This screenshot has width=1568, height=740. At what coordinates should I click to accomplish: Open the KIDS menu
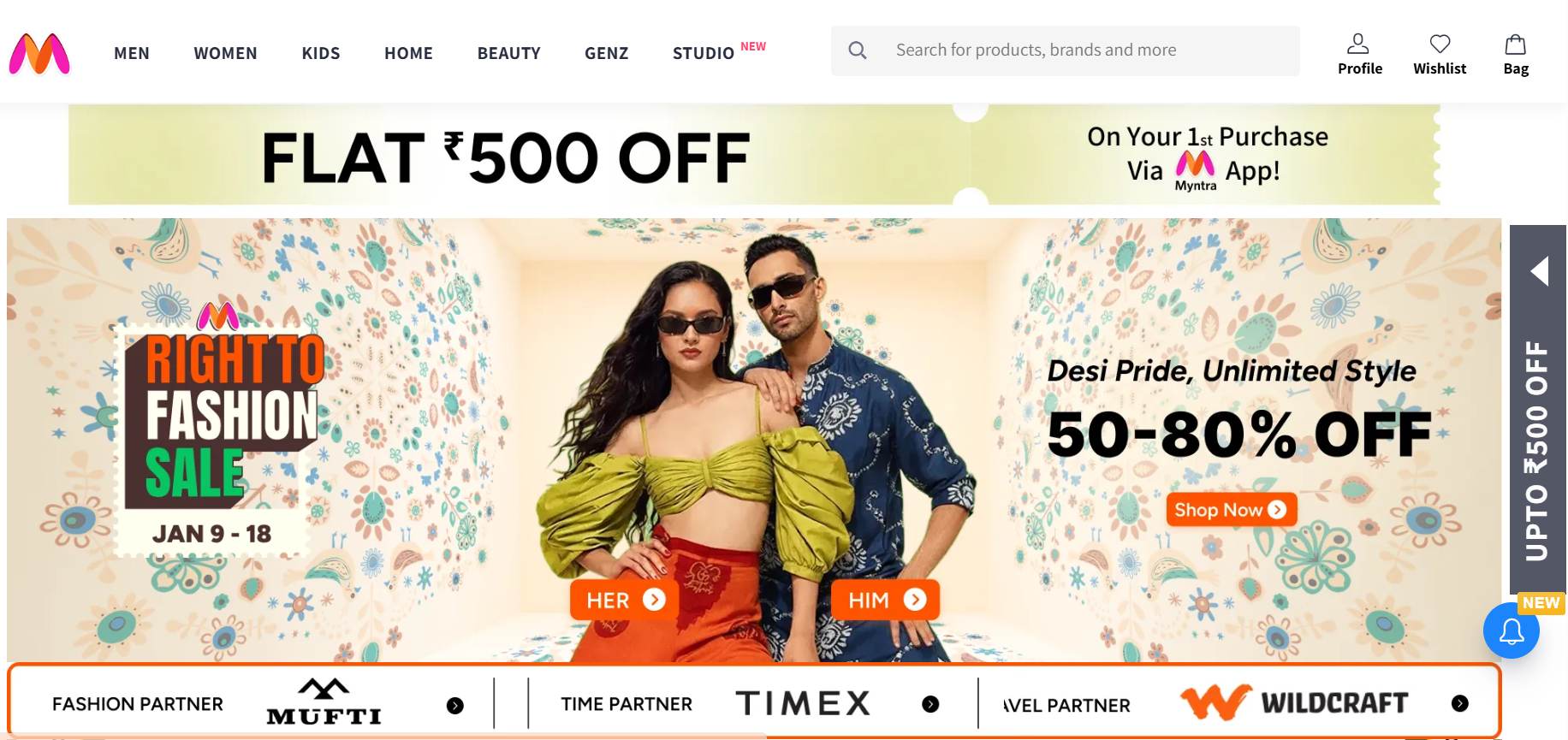pos(321,53)
